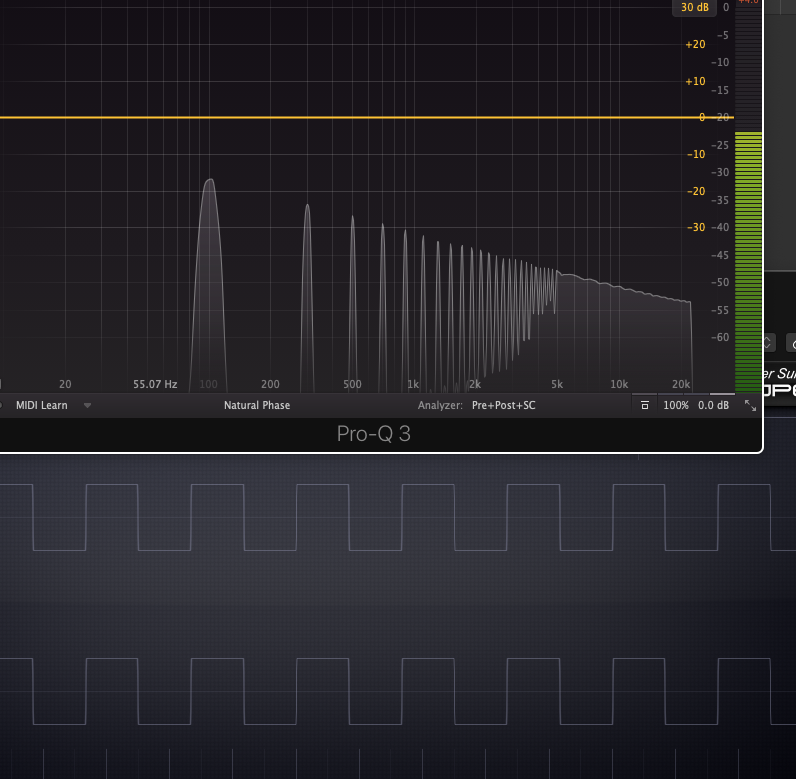Click the 5k frequency axis label
The height and width of the screenshot is (779, 796).
coord(557,384)
